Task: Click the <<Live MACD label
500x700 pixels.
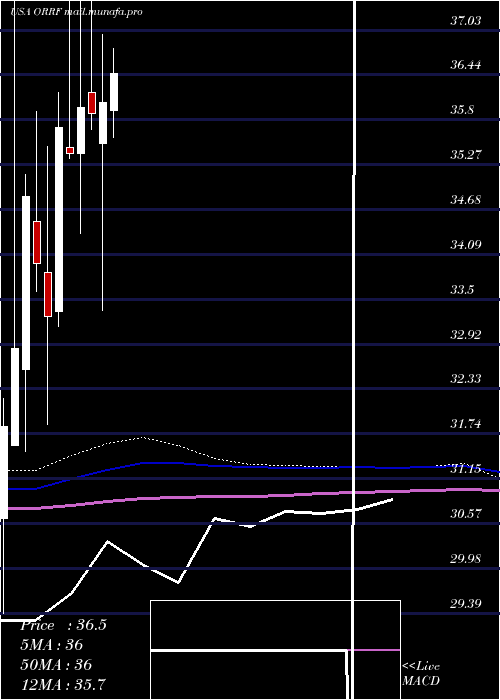Action: [x=421, y=674]
